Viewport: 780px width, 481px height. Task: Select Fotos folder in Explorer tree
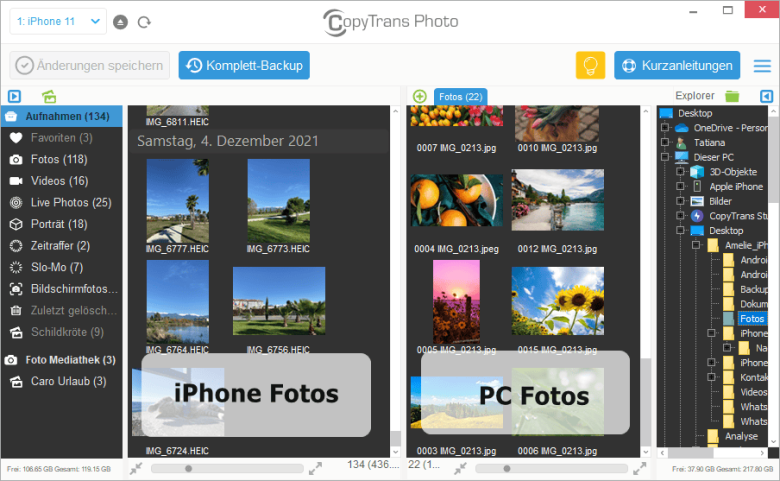click(x=752, y=319)
